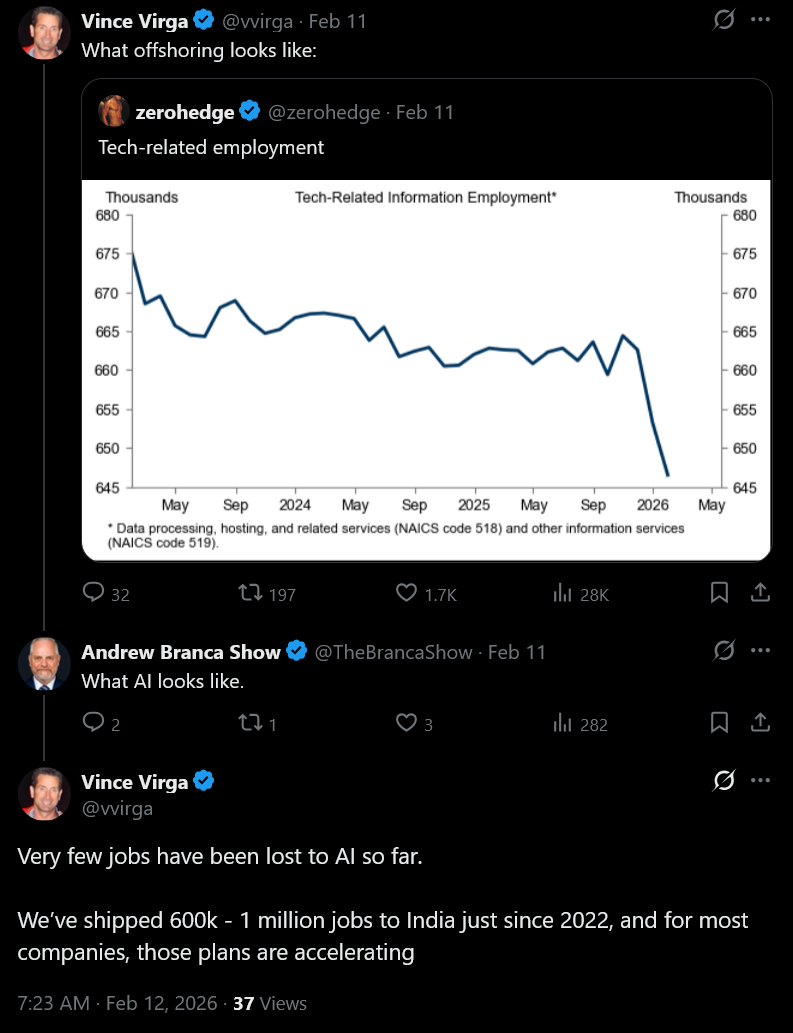793x1033 pixels.
Task: Bookmark Andrew Branca Show's reply
Action: (x=719, y=723)
